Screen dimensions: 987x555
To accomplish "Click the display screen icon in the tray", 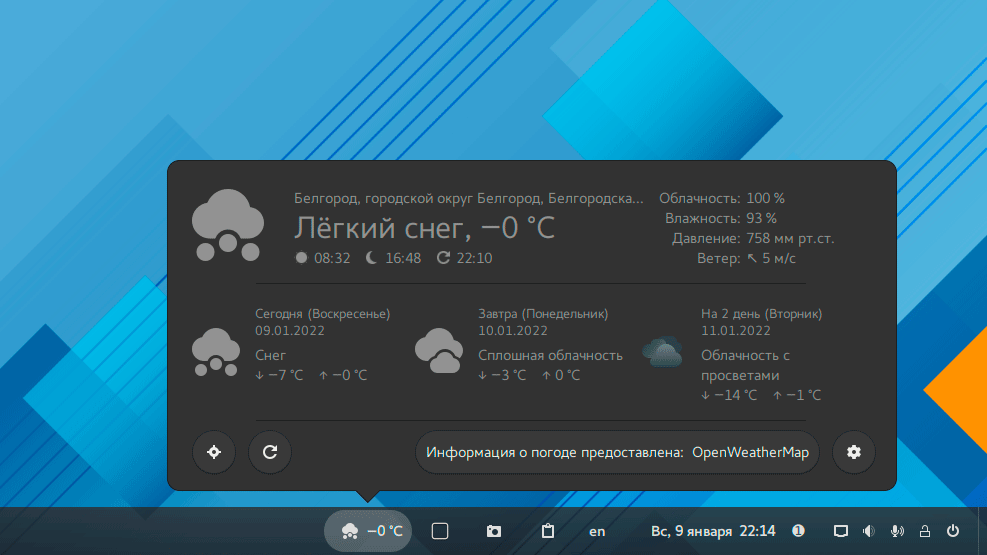I will coord(840,531).
